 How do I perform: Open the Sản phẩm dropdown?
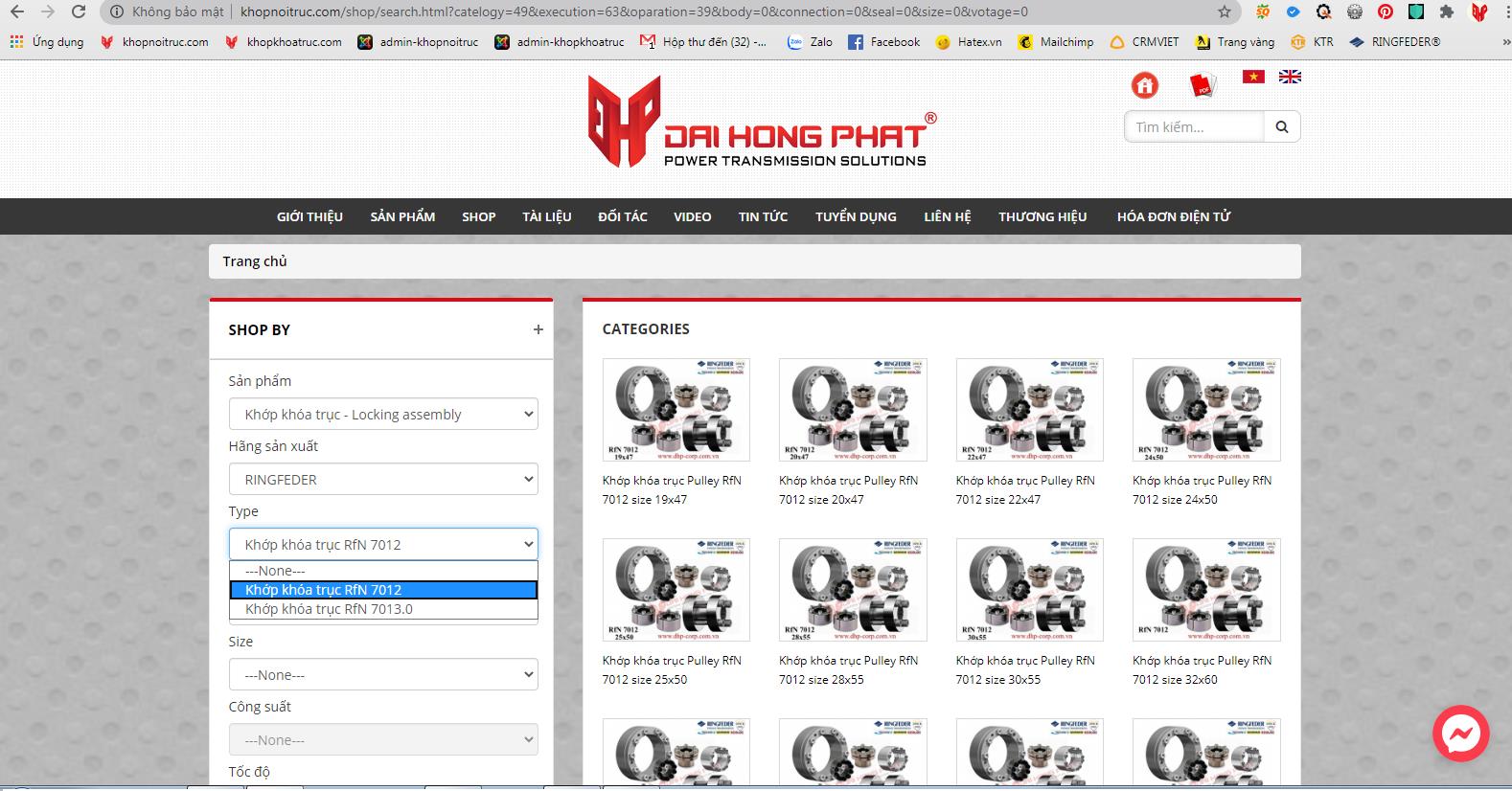point(383,414)
